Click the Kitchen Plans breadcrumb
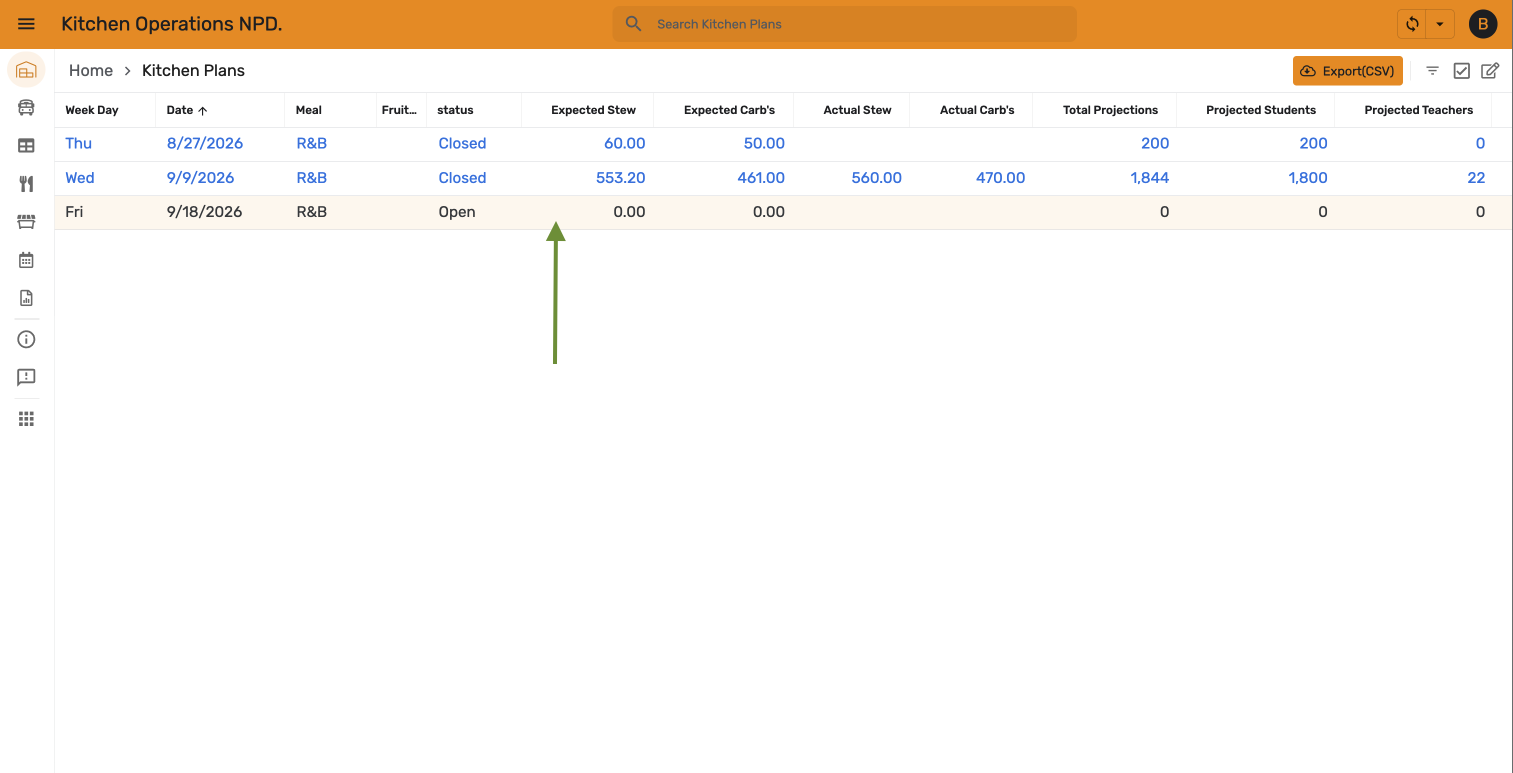This screenshot has width=1513, height=773. 193,71
